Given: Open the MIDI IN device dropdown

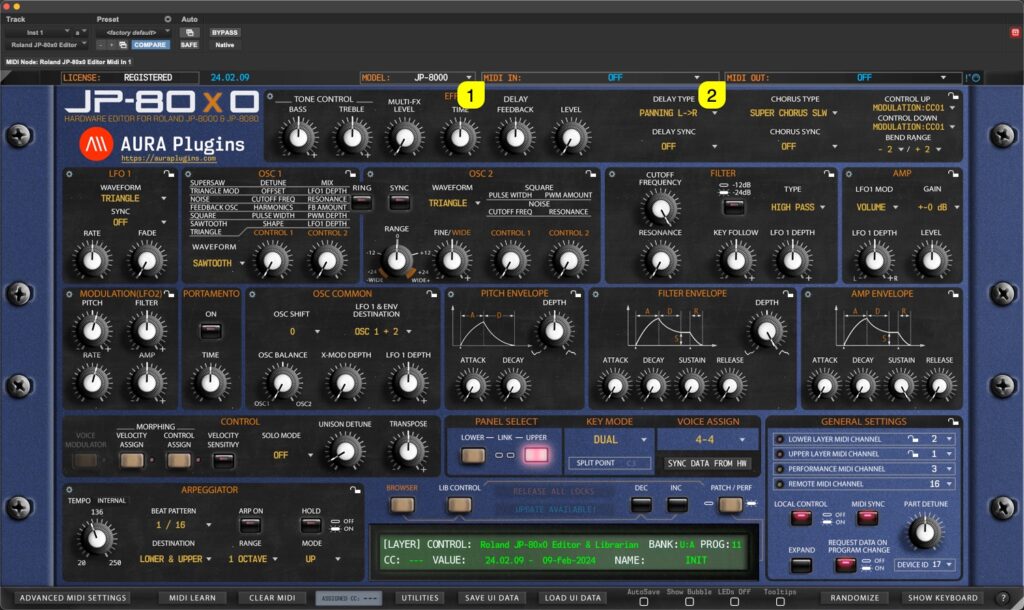Looking at the screenshot, I should pyautogui.click(x=600, y=78).
